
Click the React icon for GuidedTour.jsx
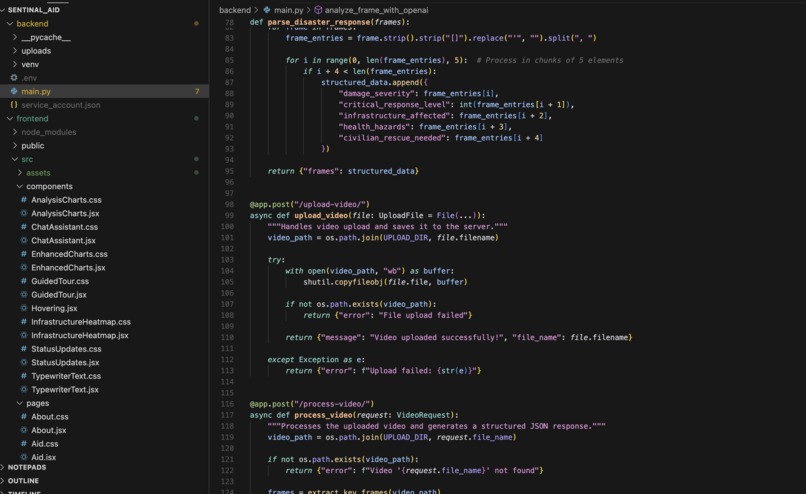pyautogui.click(x=24, y=295)
